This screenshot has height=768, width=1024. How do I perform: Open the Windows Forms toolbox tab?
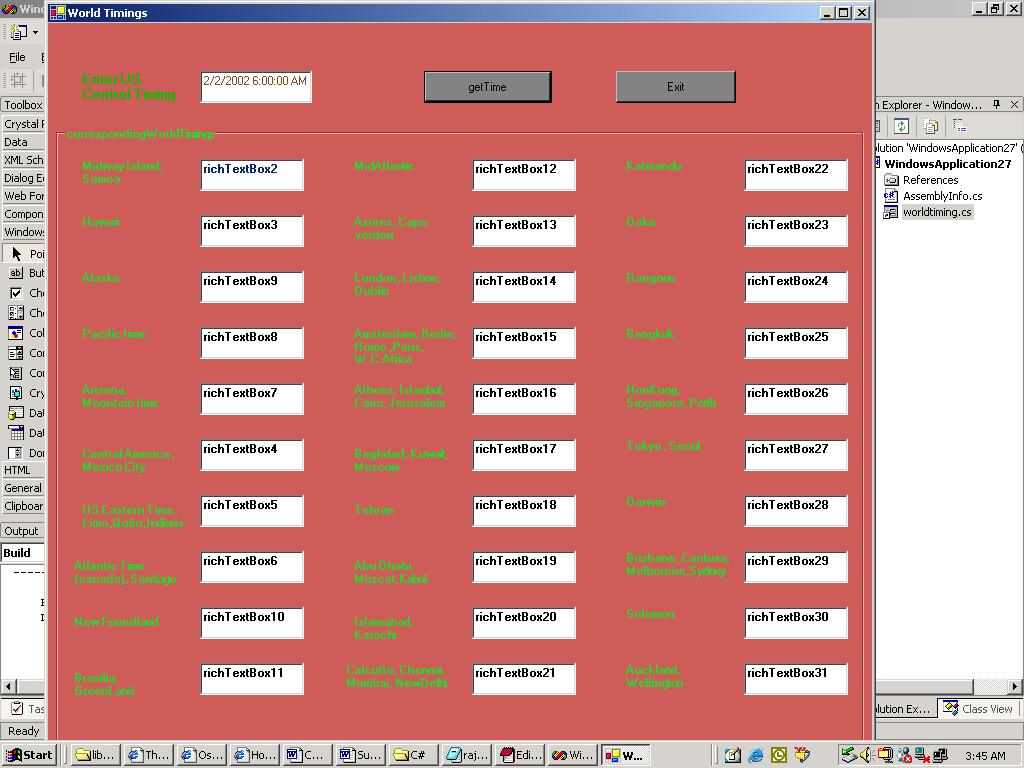23,232
